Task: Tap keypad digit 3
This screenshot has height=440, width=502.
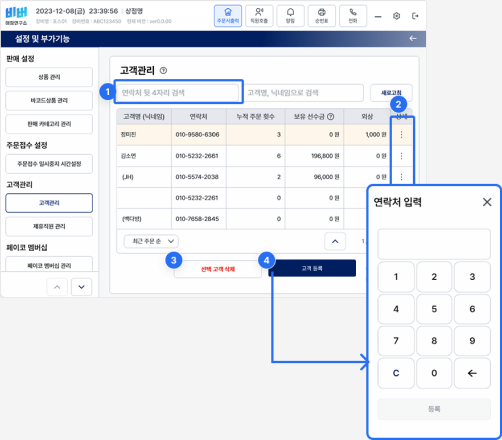Action: 472,277
